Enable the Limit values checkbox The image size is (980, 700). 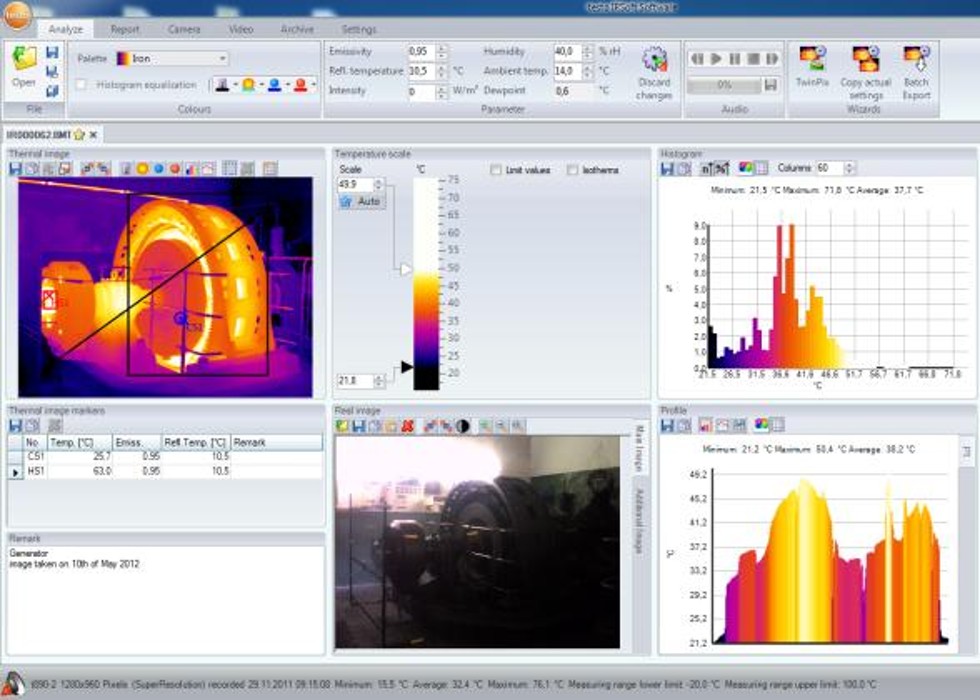496,170
